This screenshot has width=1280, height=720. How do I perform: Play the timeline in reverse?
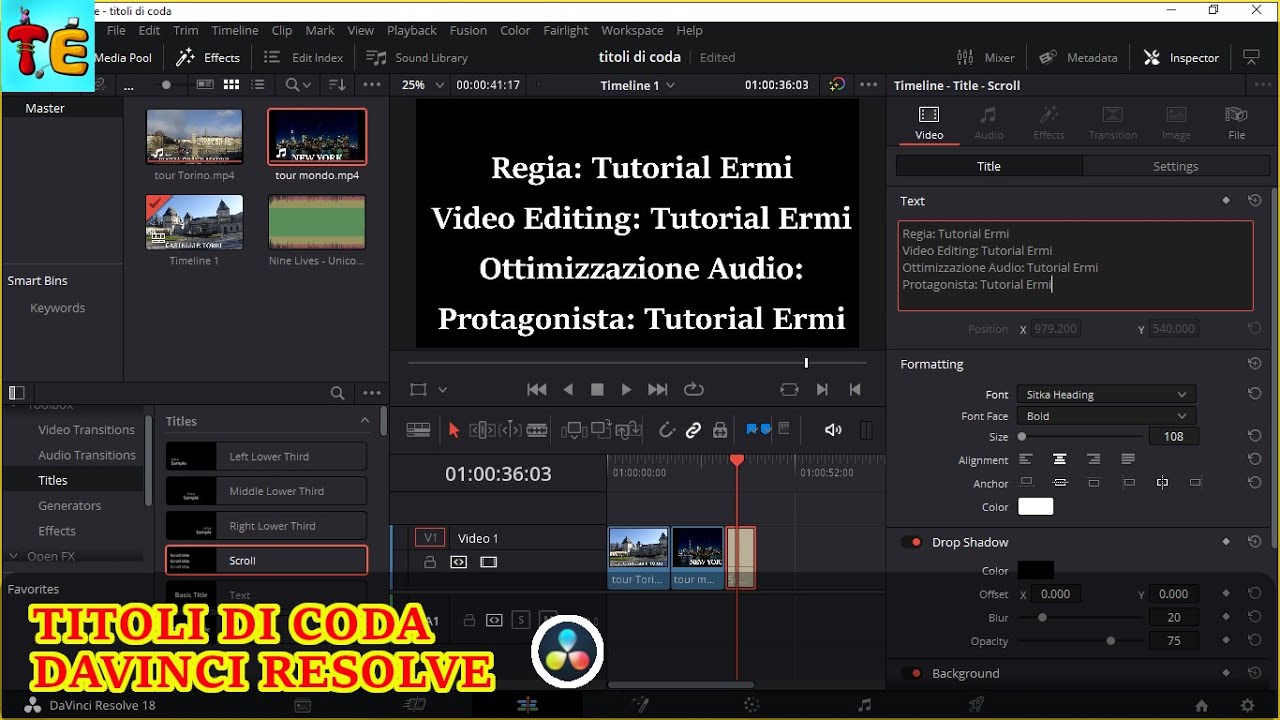pyautogui.click(x=568, y=389)
